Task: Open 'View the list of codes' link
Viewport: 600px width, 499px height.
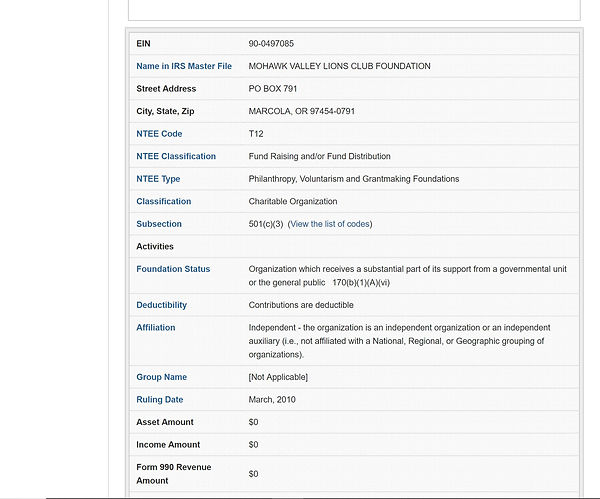Action: 330,224
